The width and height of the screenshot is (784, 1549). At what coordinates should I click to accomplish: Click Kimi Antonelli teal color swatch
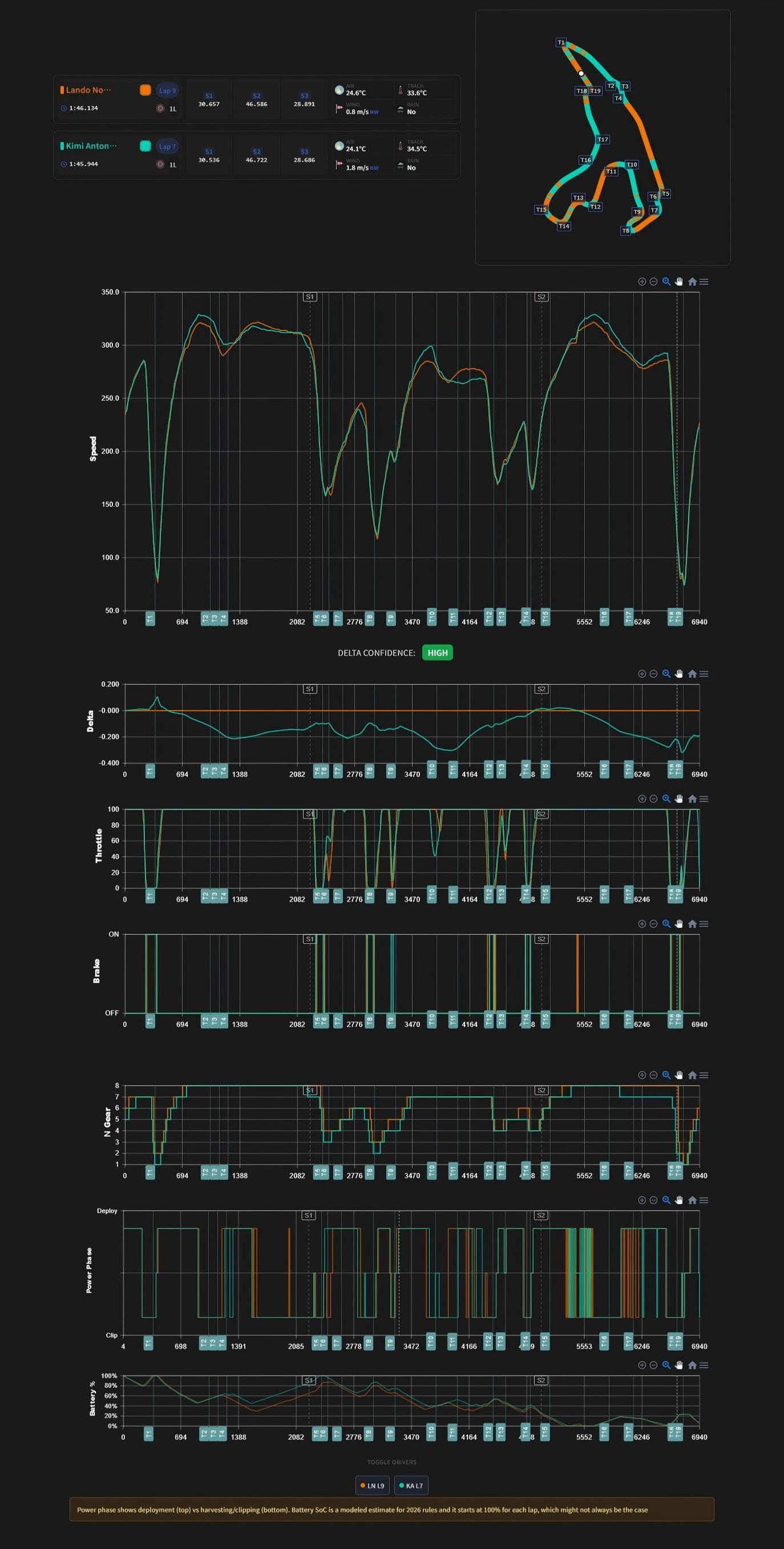pyautogui.click(x=146, y=146)
